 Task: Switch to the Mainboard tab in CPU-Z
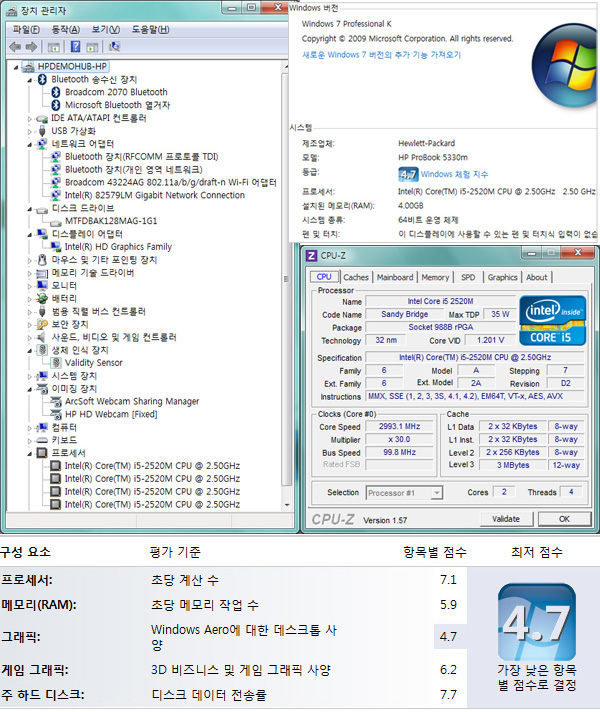(x=395, y=277)
